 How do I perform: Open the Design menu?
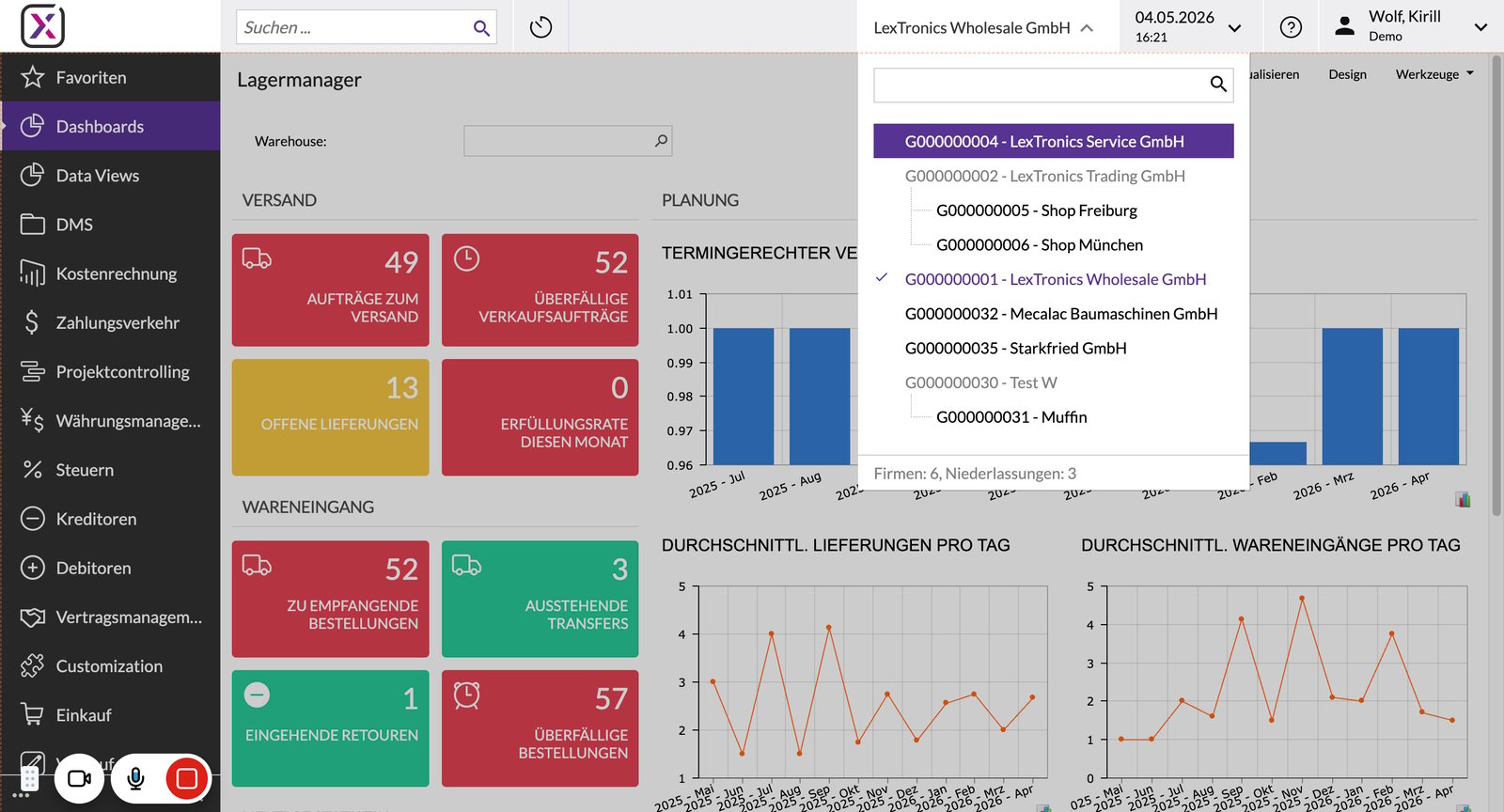[x=1347, y=74]
